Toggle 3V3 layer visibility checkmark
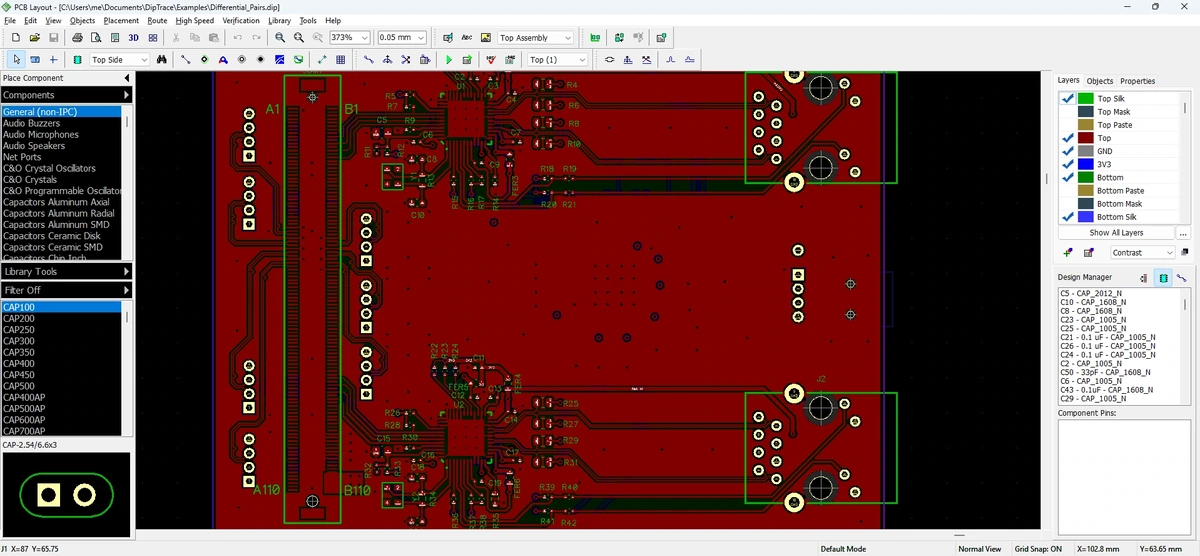Viewport: 1200px width, 556px height. pos(1067,164)
